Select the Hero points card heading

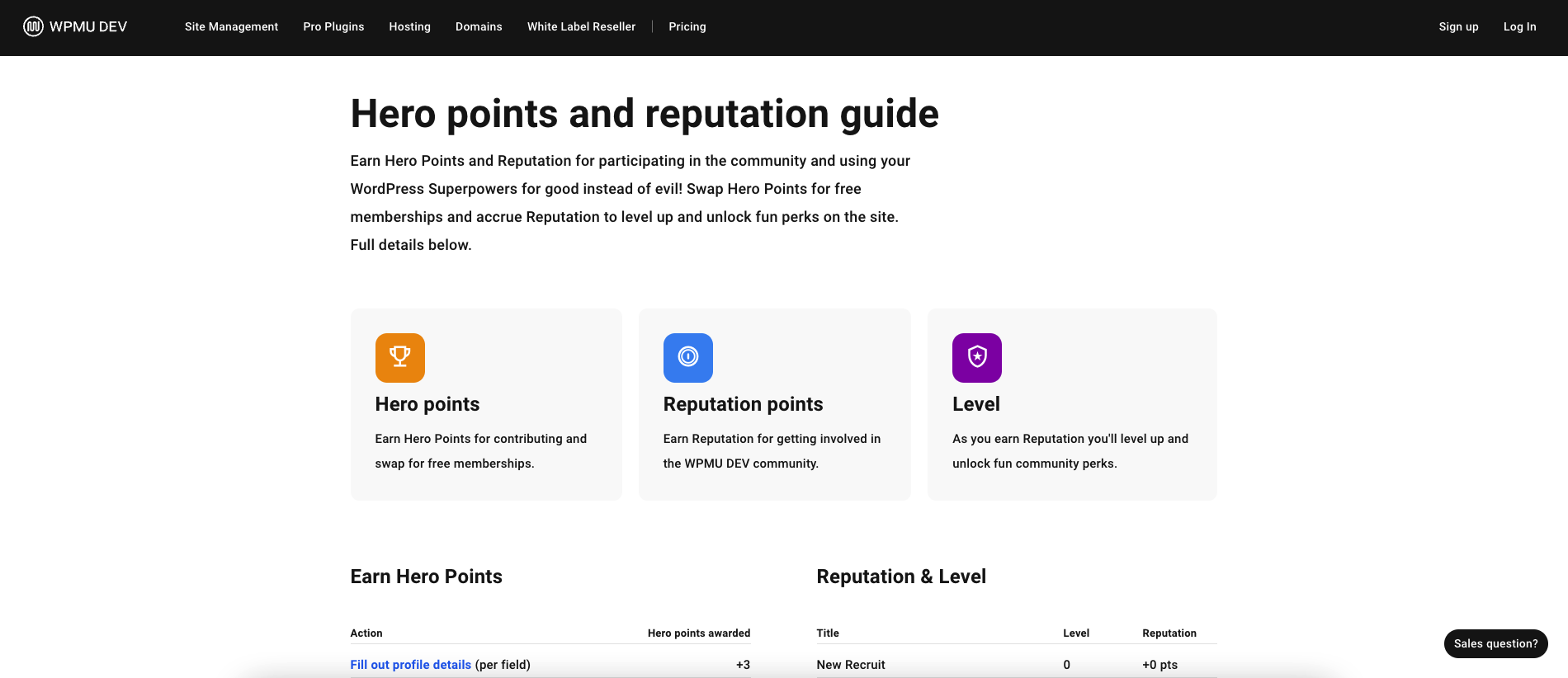[427, 404]
